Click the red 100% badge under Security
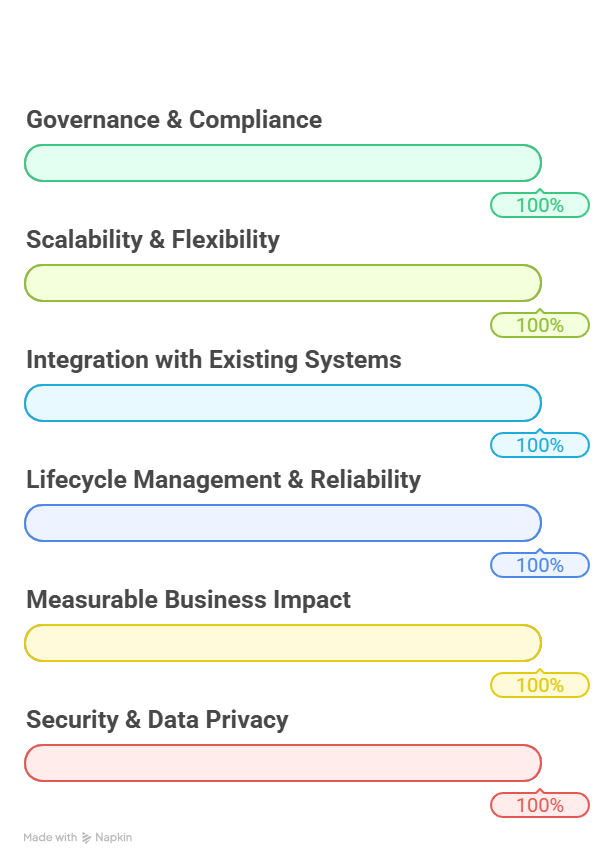The width and height of the screenshot is (613, 865). pyautogui.click(x=540, y=805)
